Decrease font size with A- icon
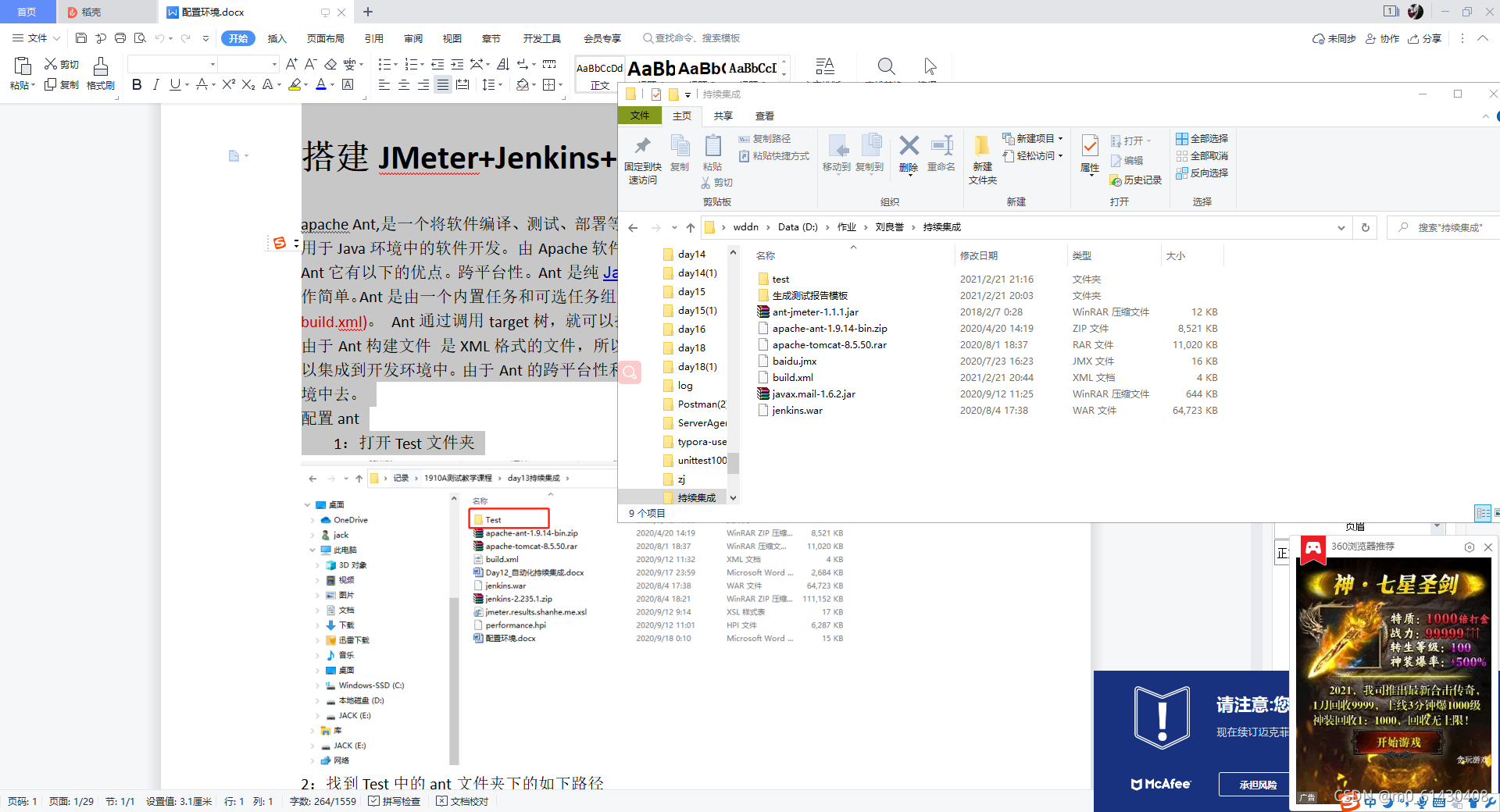 pyautogui.click(x=310, y=64)
